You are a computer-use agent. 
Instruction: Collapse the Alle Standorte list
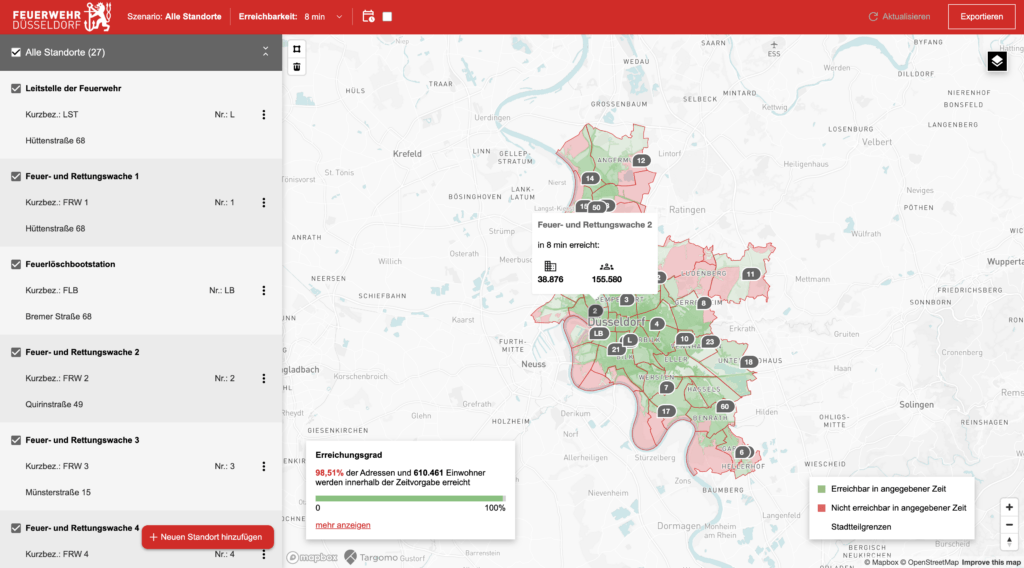(x=265, y=52)
